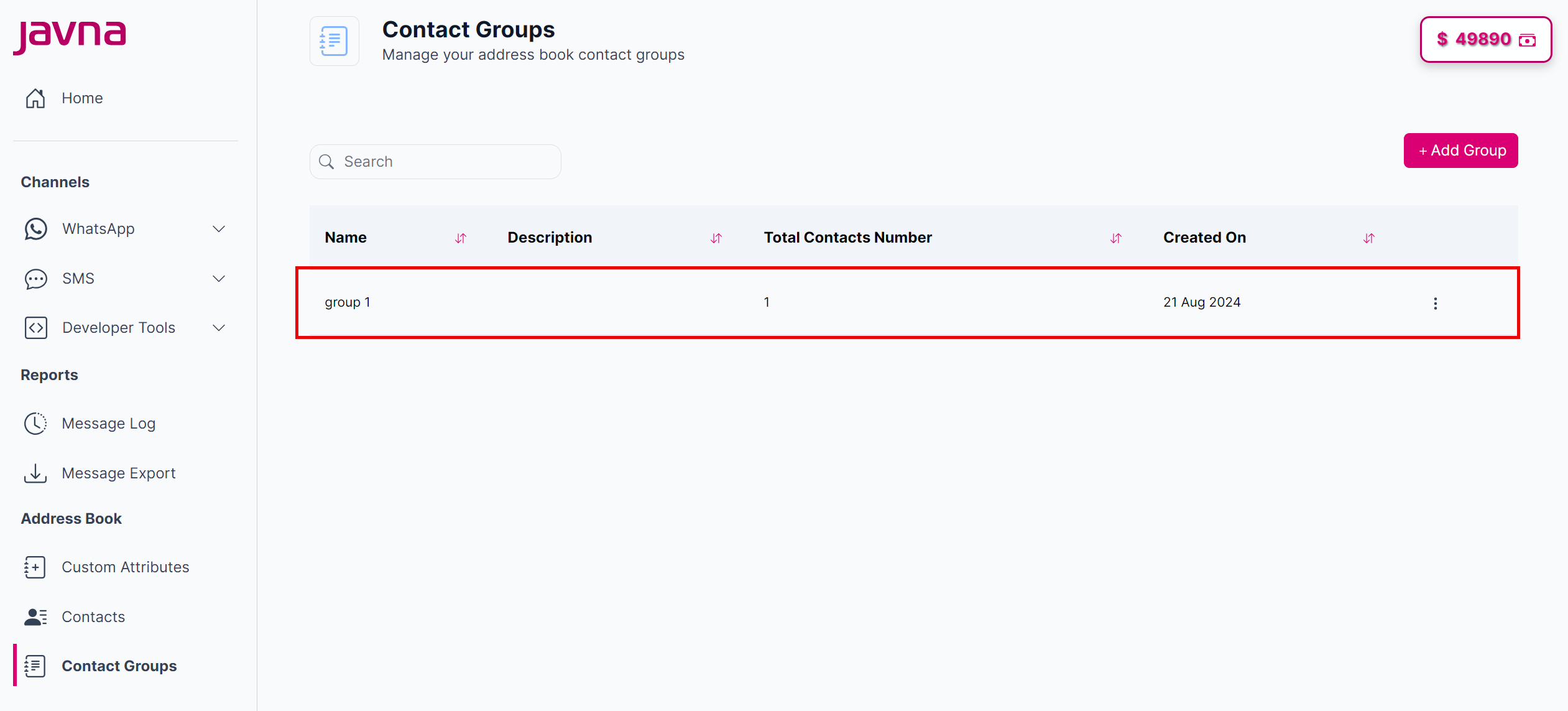Click the Javna logo

click(x=70, y=35)
